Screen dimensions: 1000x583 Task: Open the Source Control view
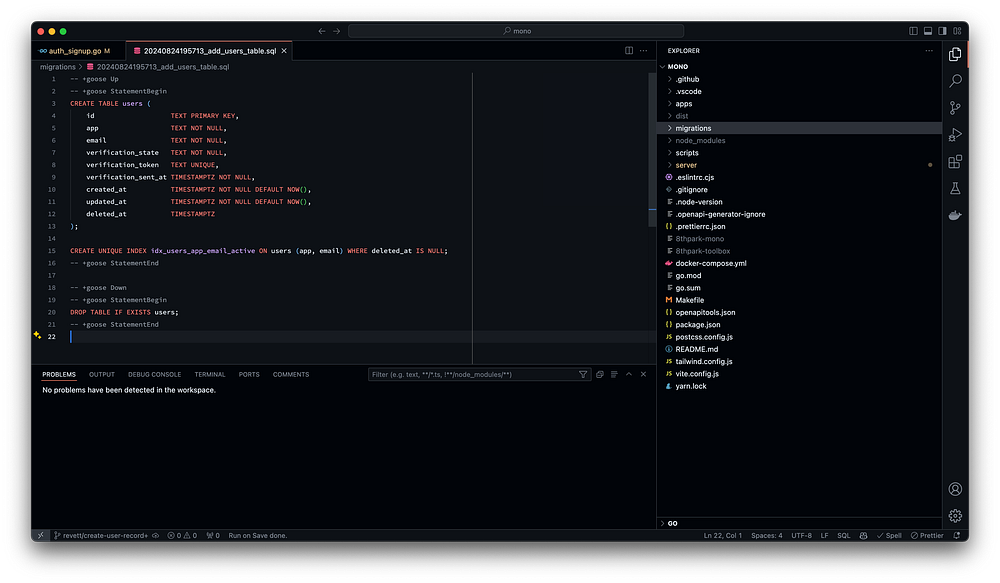pos(955,108)
